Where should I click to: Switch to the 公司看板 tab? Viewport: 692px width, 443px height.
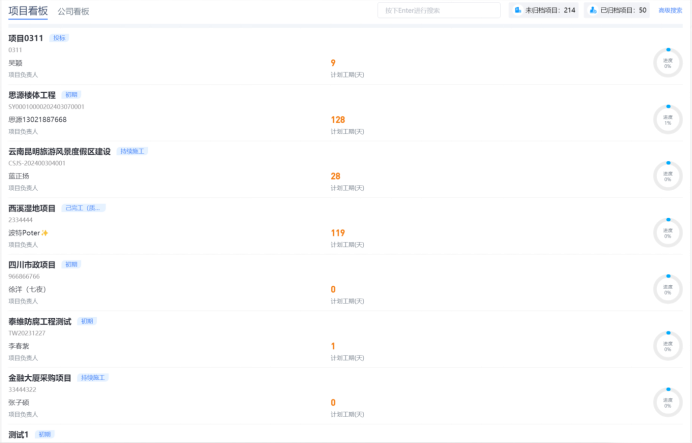(x=73, y=11)
